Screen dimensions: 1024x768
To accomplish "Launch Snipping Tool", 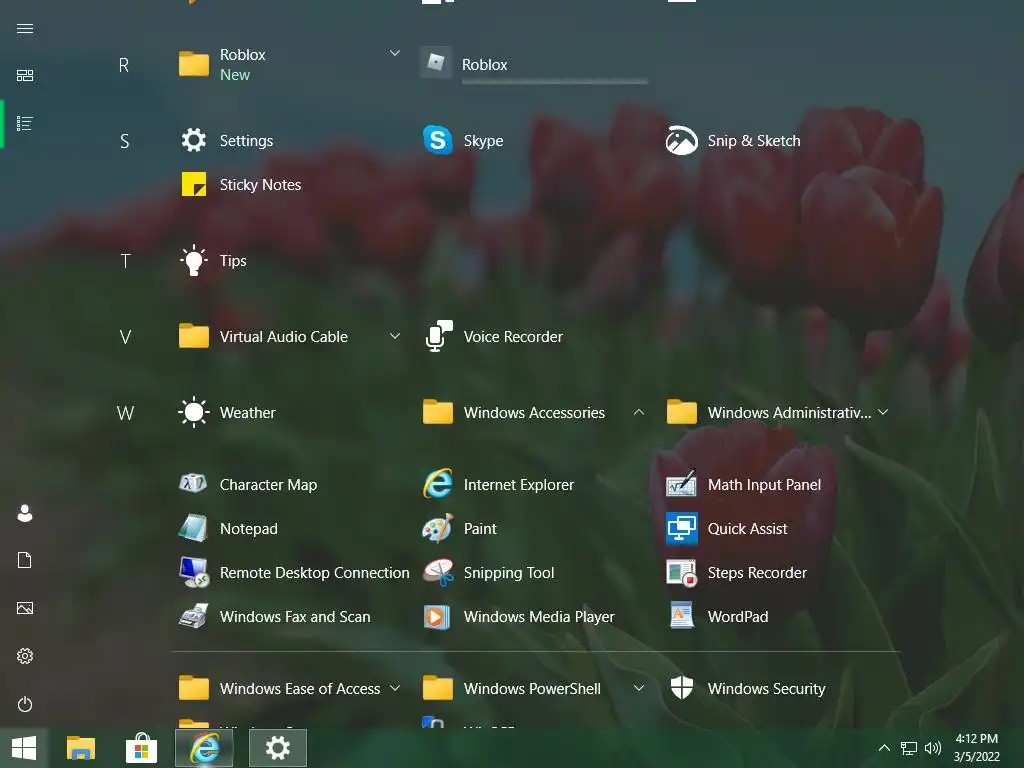I will [488, 573].
